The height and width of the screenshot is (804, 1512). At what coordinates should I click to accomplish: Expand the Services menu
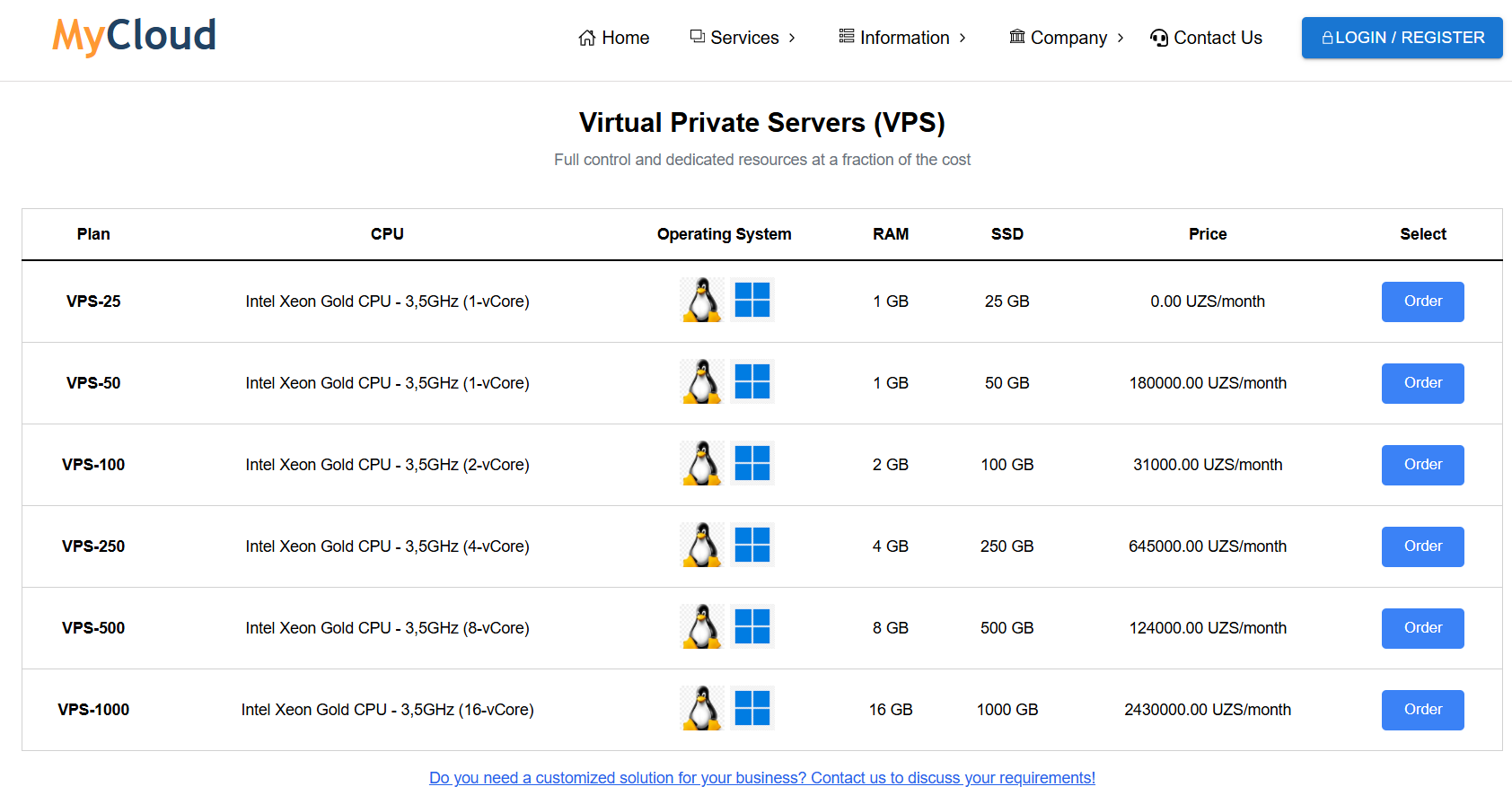click(743, 38)
